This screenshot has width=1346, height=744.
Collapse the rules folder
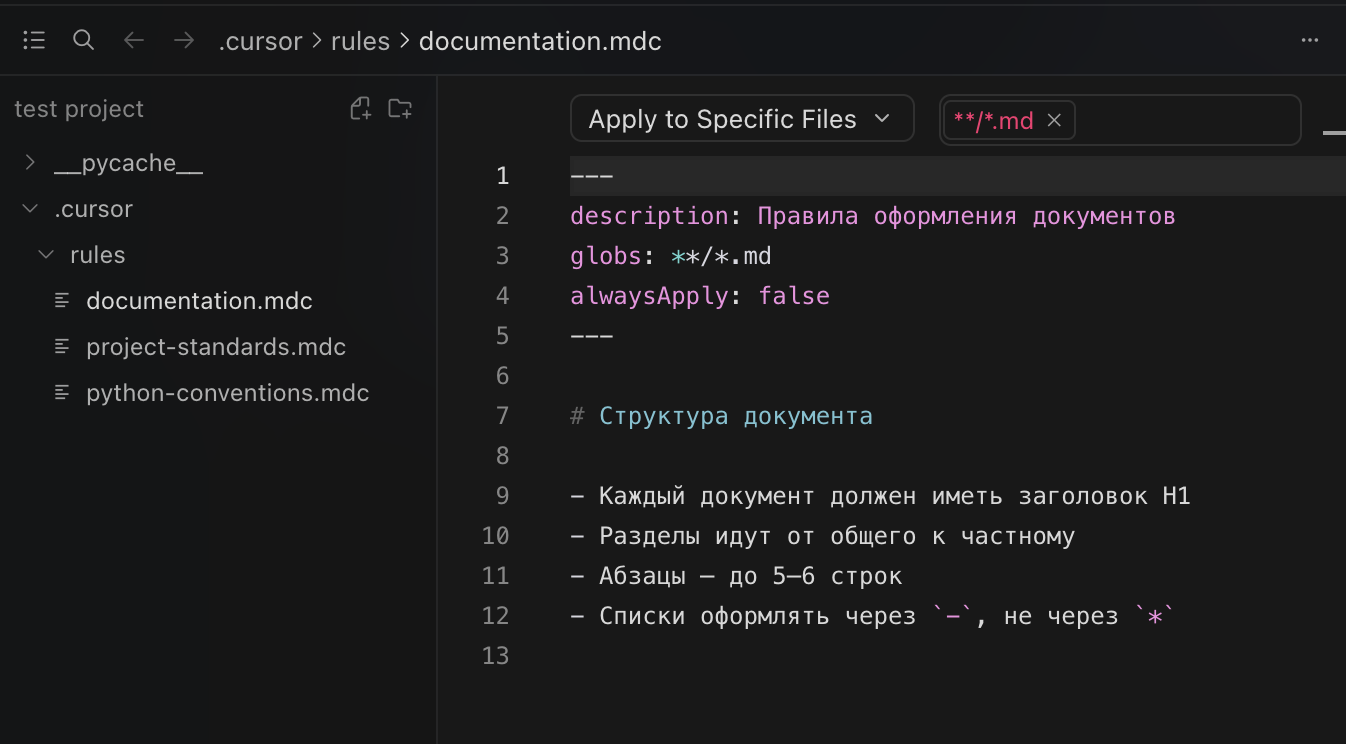(46, 255)
